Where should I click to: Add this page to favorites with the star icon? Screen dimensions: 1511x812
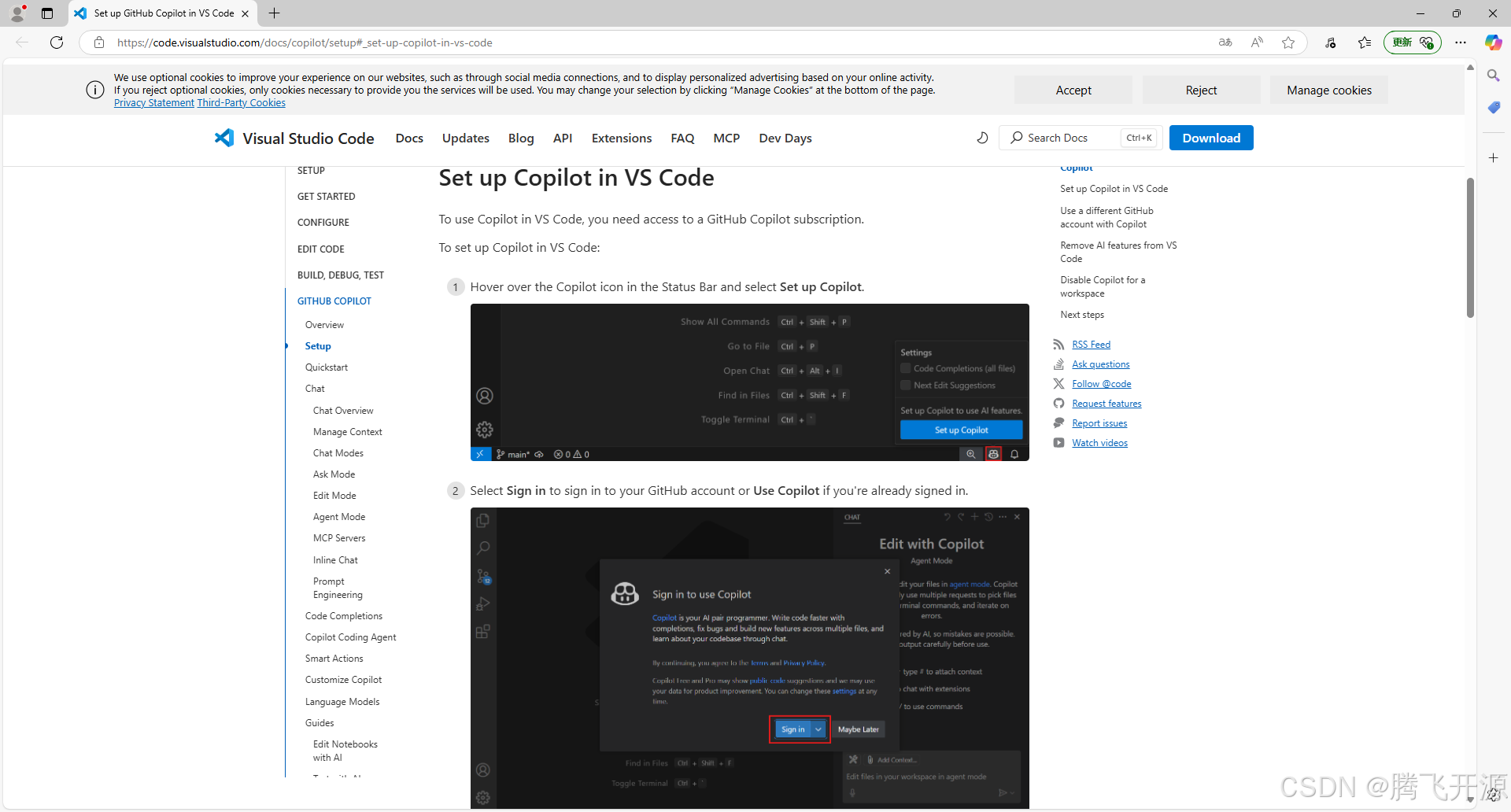[1288, 42]
